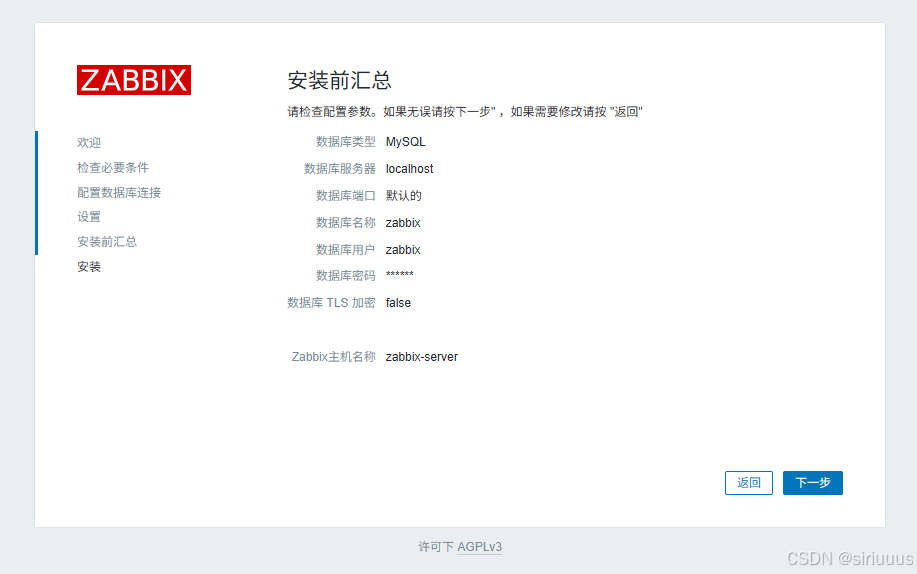The height and width of the screenshot is (574, 917).
Task: Click the 数据库端口 label
Action: [x=346, y=196]
